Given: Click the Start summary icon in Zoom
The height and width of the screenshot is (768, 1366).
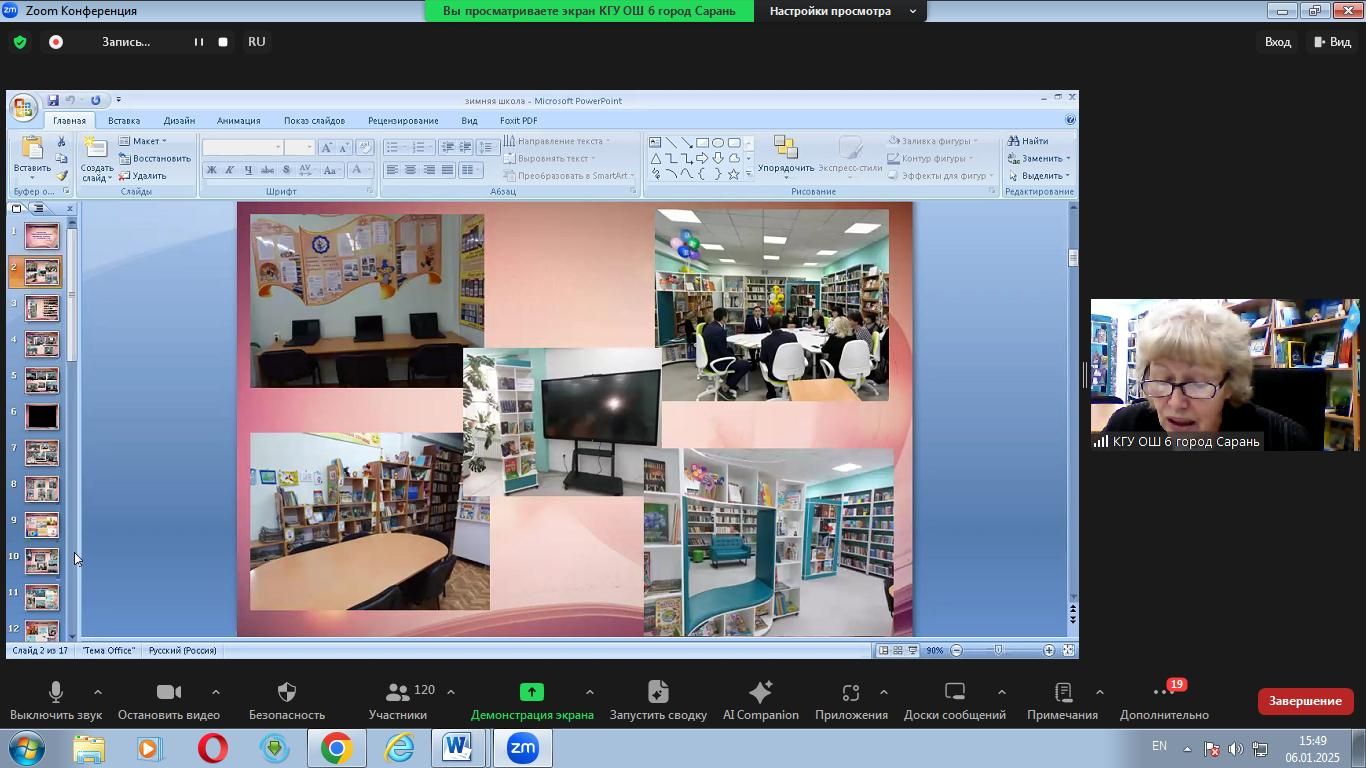Looking at the screenshot, I should click(x=657, y=693).
